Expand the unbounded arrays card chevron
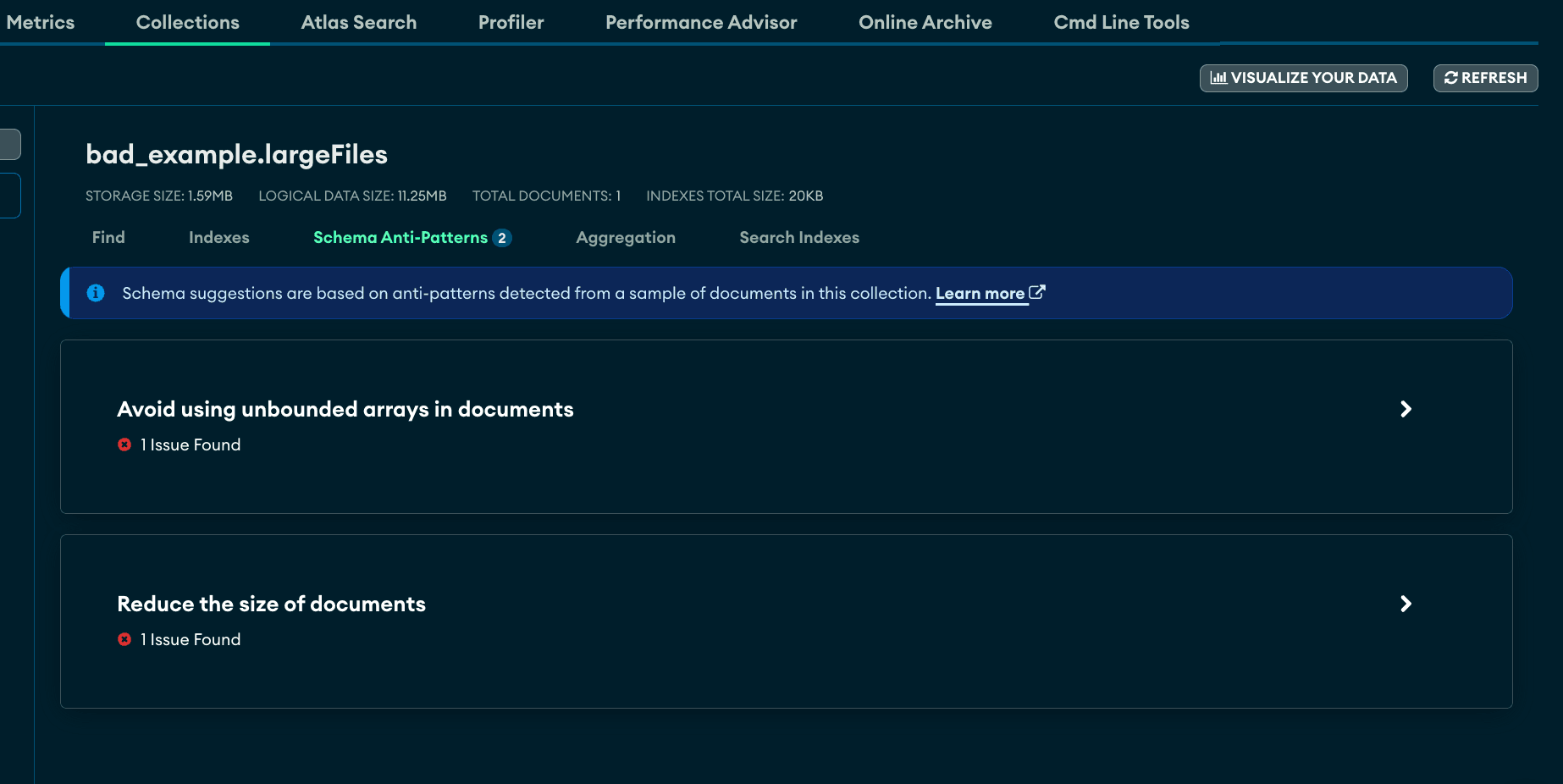The image size is (1563, 784). 1406,409
